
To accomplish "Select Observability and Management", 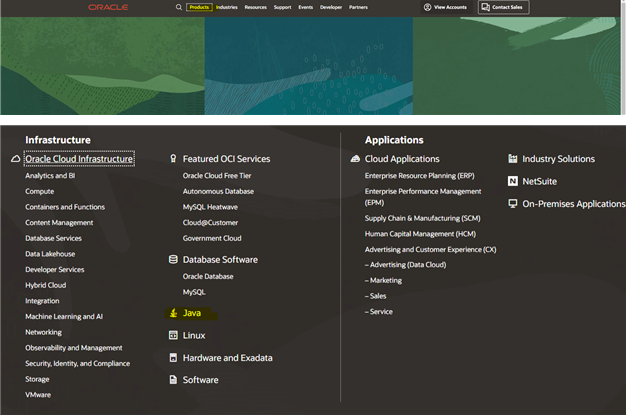I will 74,347.
